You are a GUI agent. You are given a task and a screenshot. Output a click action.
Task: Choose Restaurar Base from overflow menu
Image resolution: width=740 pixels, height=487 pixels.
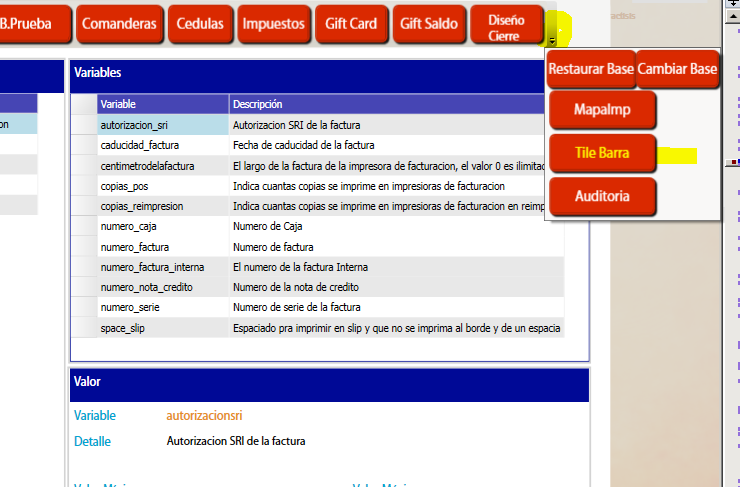point(591,69)
